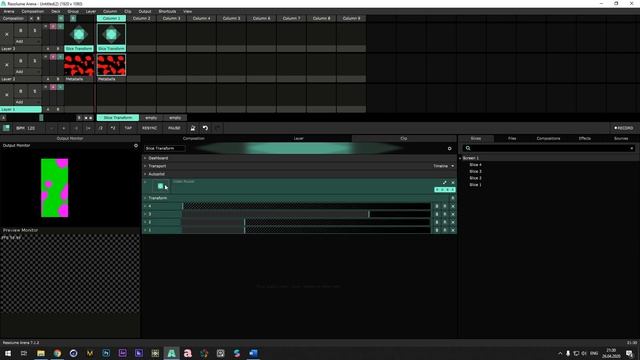Select Slice 1 in Screen 1 list
This screenshot has height=360, width=640.
475,185
